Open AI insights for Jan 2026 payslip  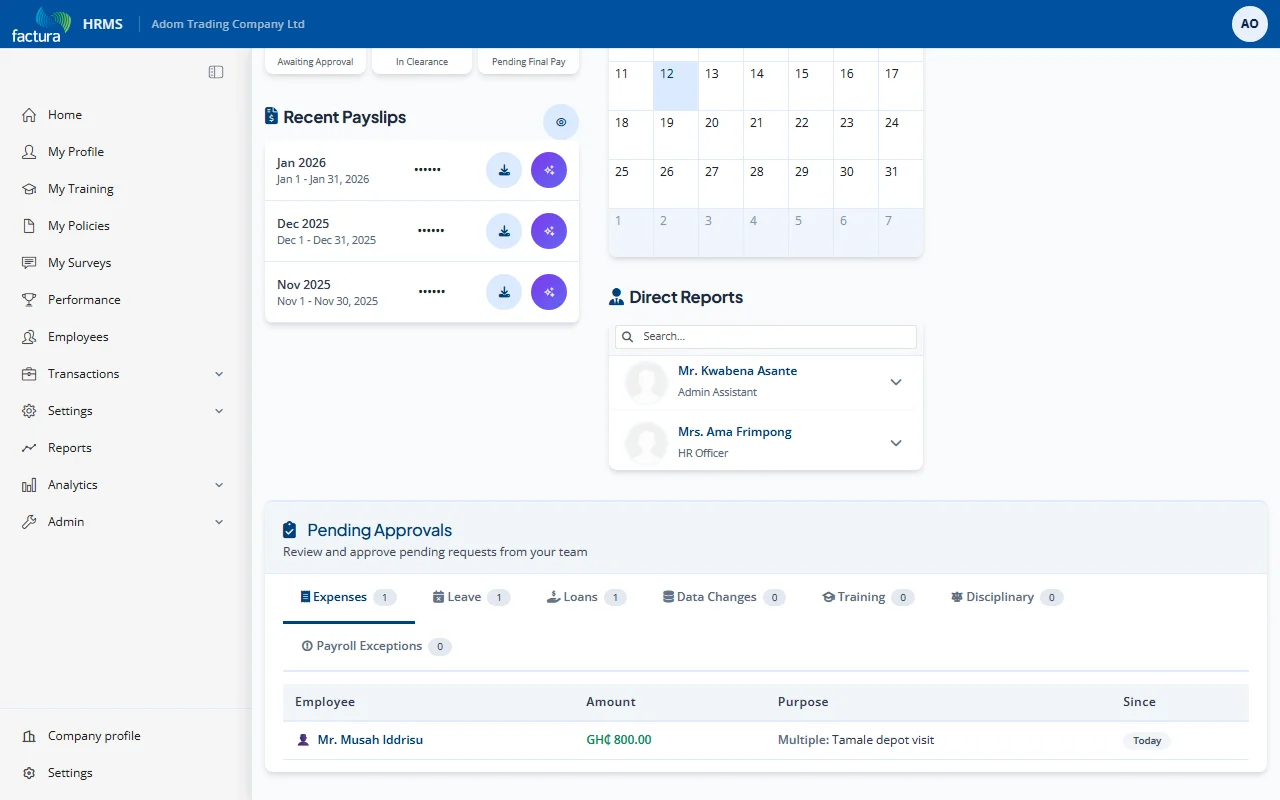(549, 170)
